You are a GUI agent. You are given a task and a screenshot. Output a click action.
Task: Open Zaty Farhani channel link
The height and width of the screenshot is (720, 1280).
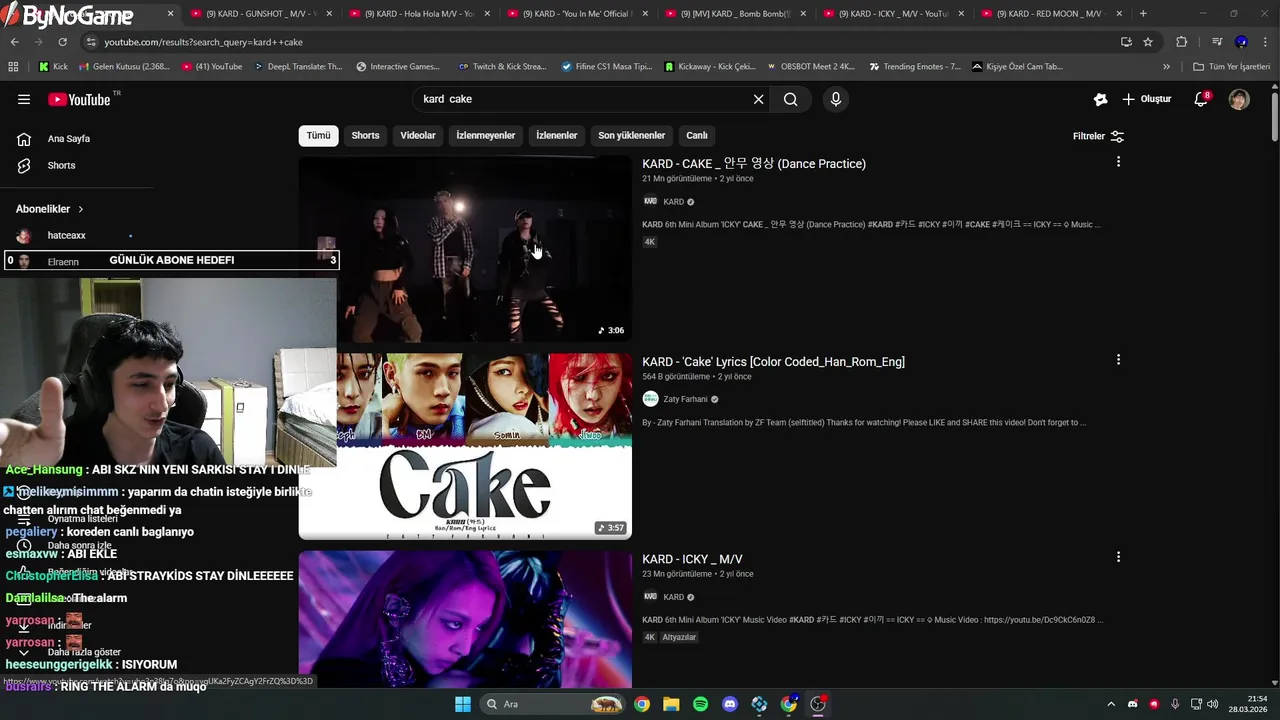pyautogui.click(x=685, y=399)
